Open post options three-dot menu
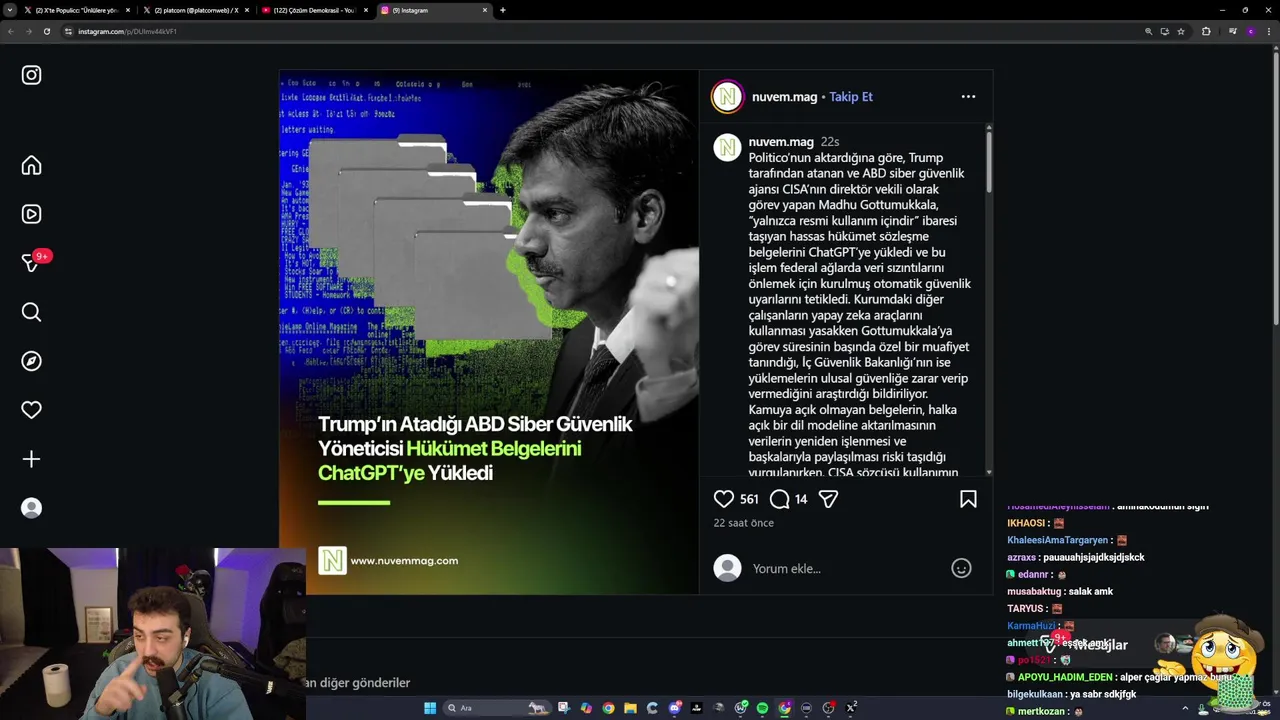Viewport: 1280px width, 720px height. [968, 97]
